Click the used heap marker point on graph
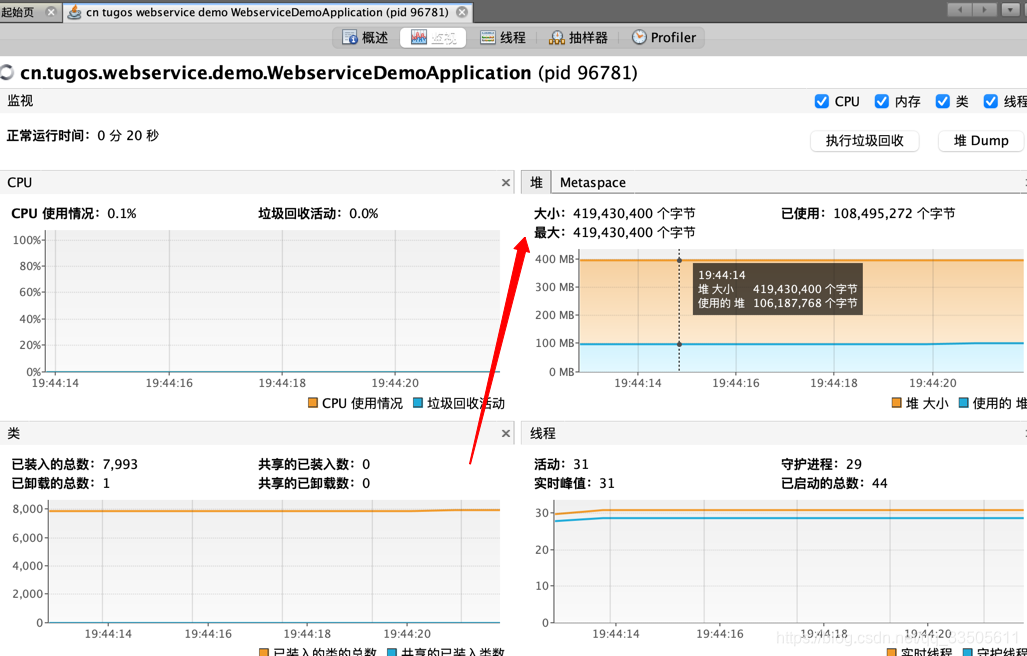The width and height of the screenshot is (1027, 656). point(679,344)
